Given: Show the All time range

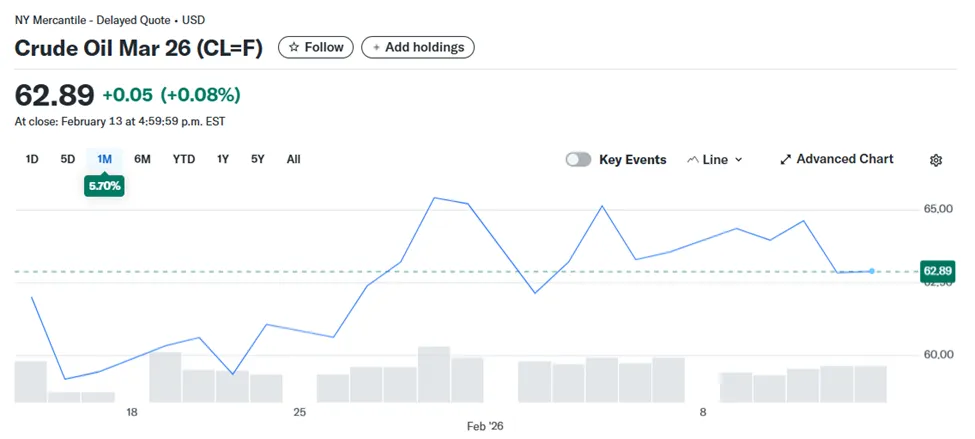Looking at the screenshot, I should coord(293,159).
